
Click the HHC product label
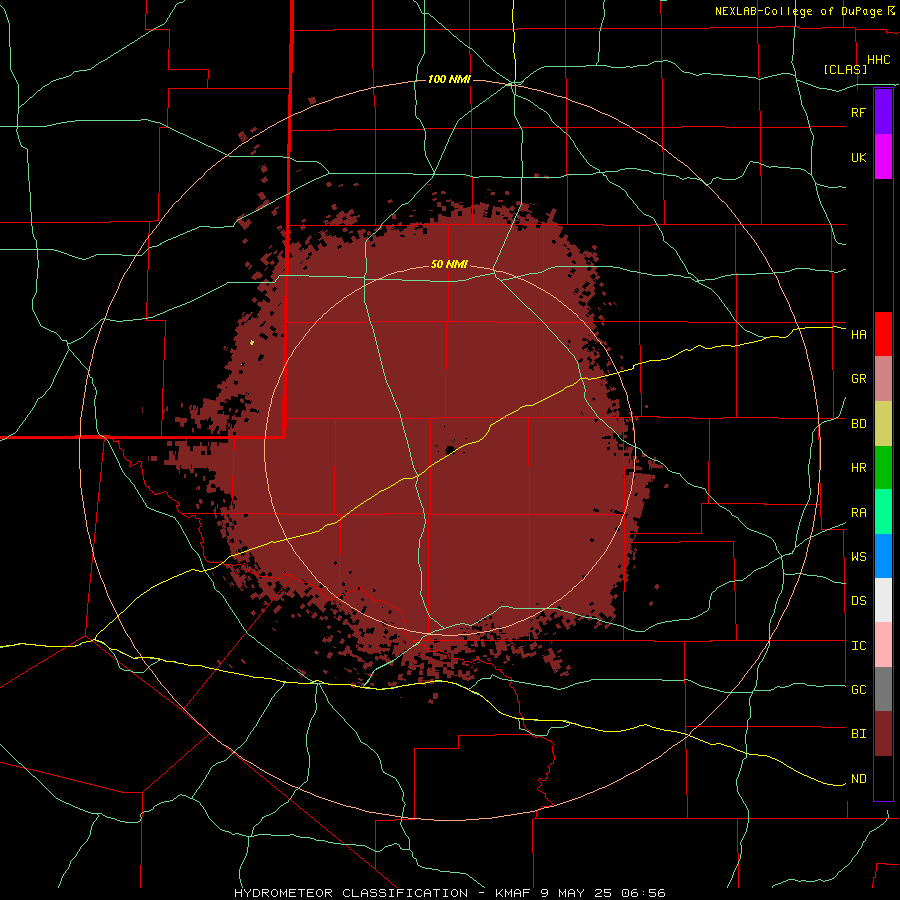click(x=879, y=60)
